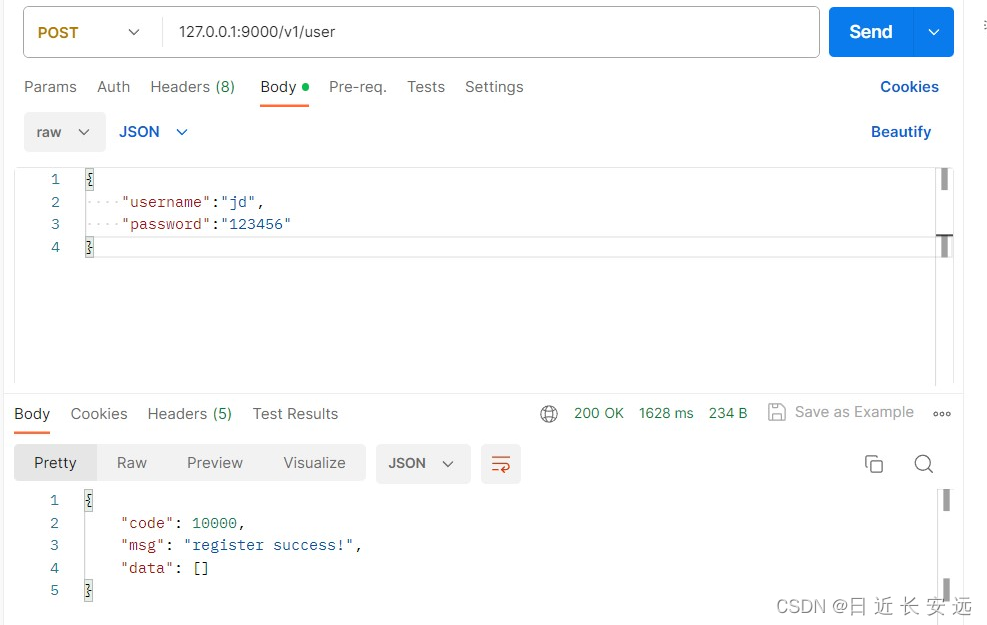Image resolution: width=987 pixels, height=625 pixels.
Task: Click the 1628 ms response time
Action: (x=666, y=414)
